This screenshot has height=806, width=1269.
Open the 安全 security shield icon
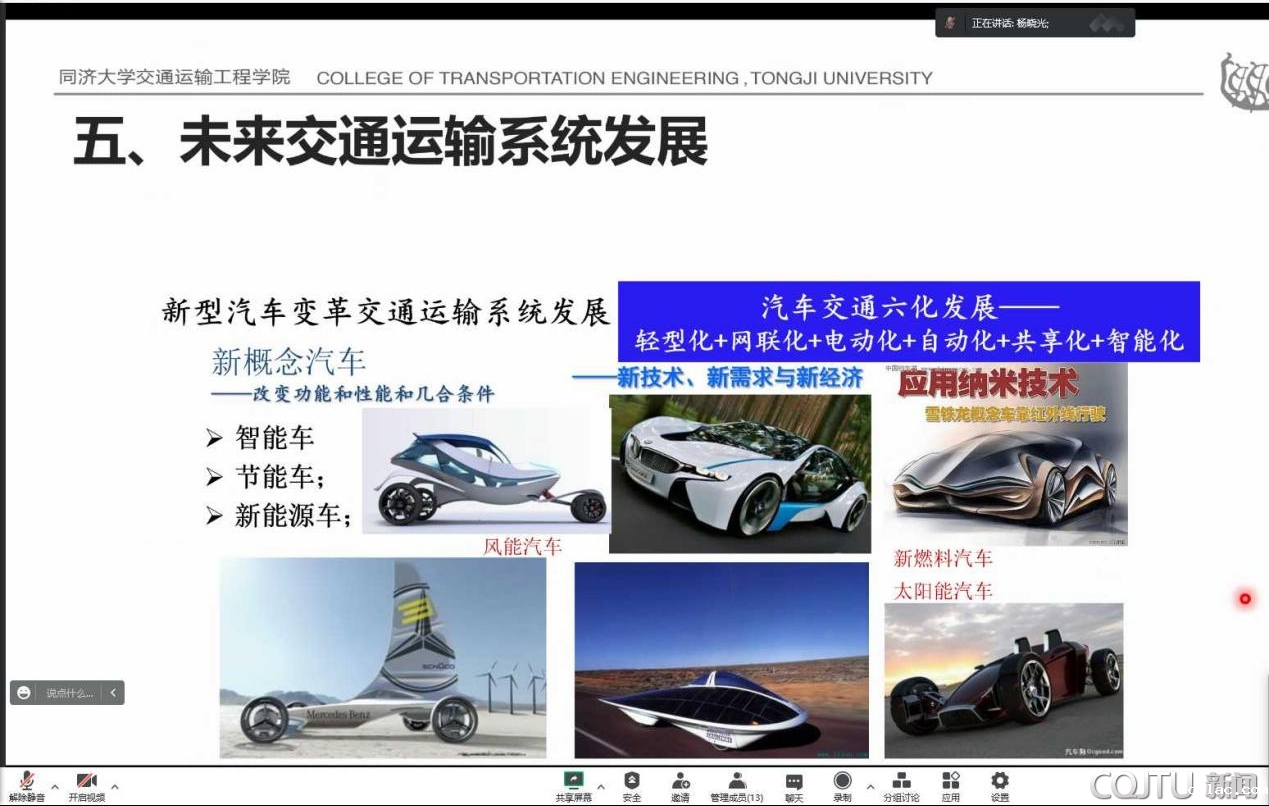click(632, 785)
